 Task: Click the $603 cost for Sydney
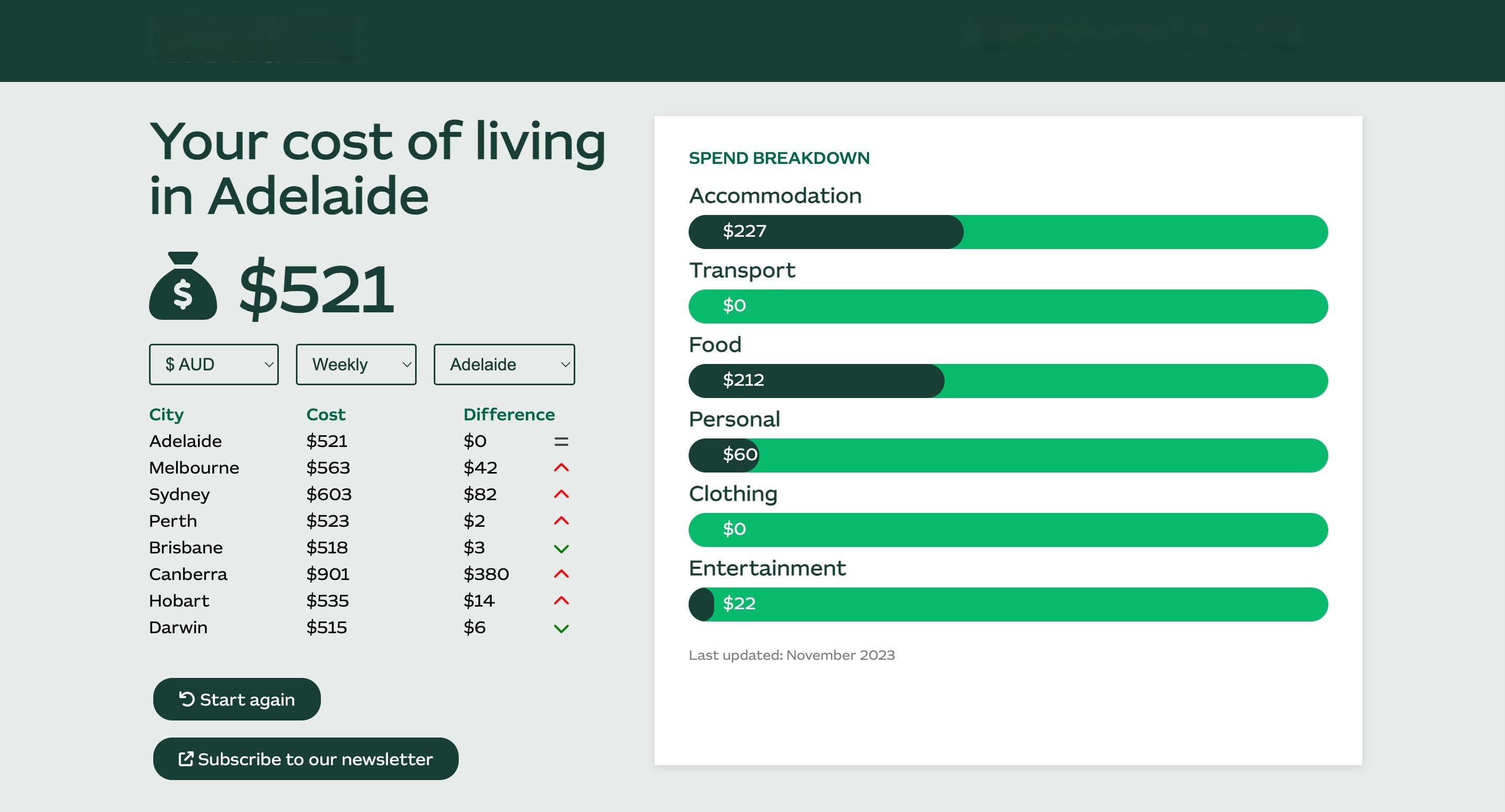pyautogui.click(x=329, y=495)
